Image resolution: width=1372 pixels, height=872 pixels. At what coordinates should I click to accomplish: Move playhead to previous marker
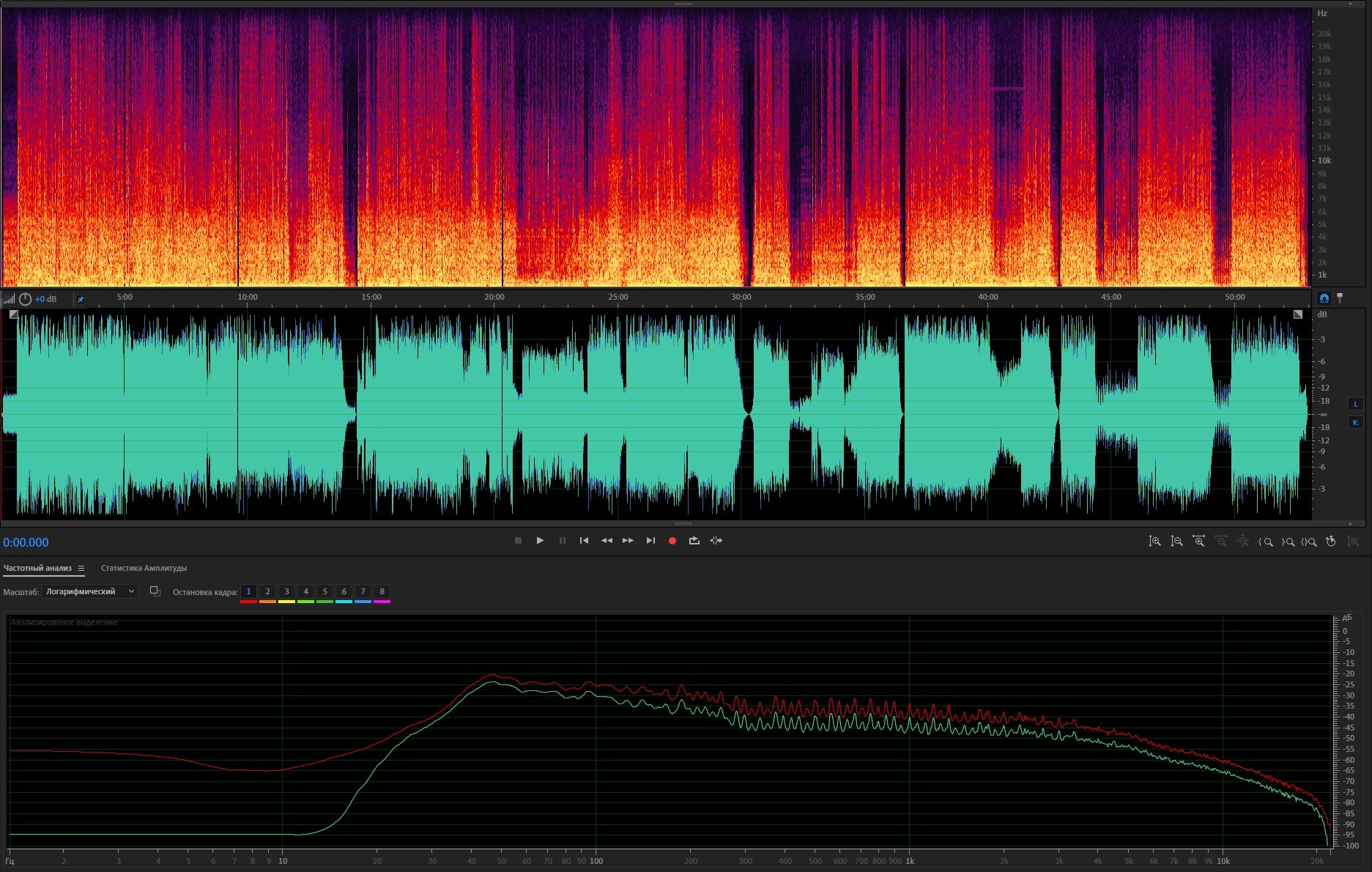[584, 541]
